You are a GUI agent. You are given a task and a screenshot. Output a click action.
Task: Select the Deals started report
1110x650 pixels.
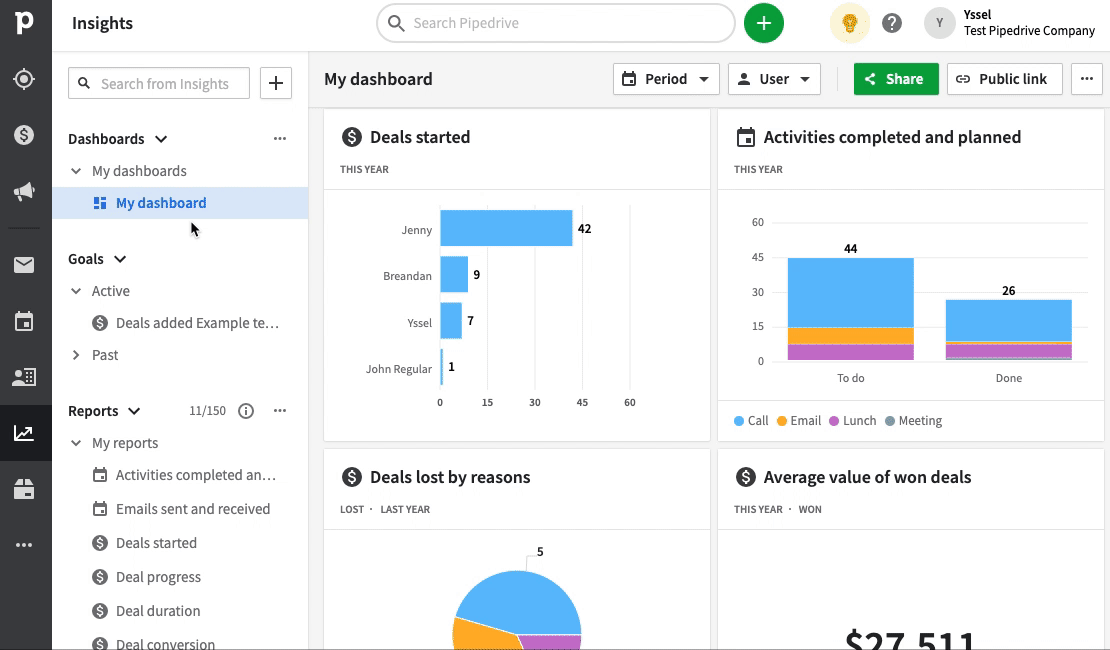point(154,542)
